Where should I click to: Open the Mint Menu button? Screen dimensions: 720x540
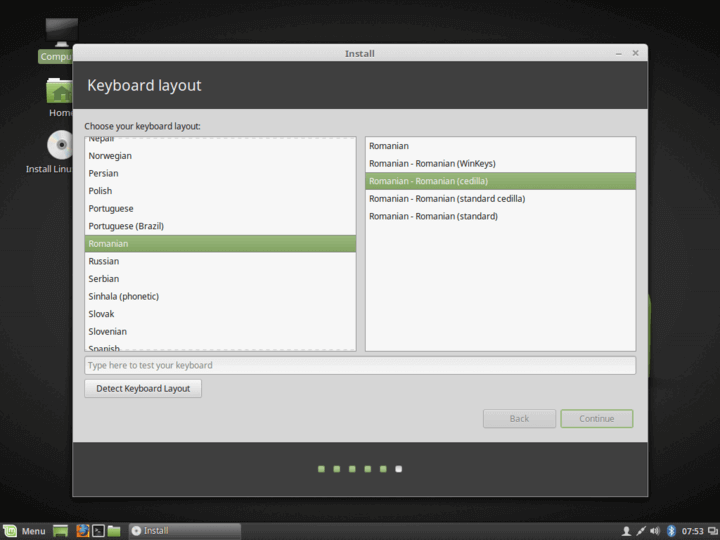(24, 531)
